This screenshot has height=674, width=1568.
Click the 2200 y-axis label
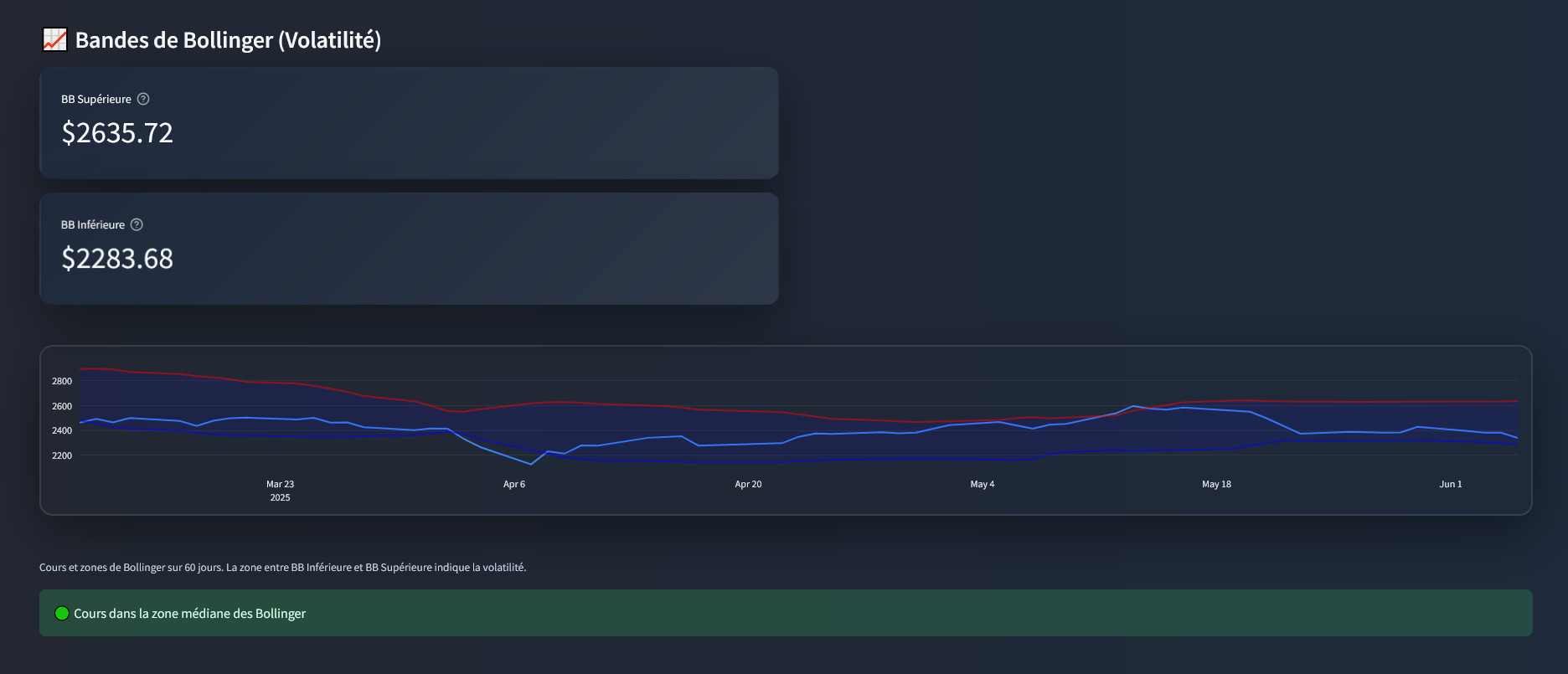62,455
